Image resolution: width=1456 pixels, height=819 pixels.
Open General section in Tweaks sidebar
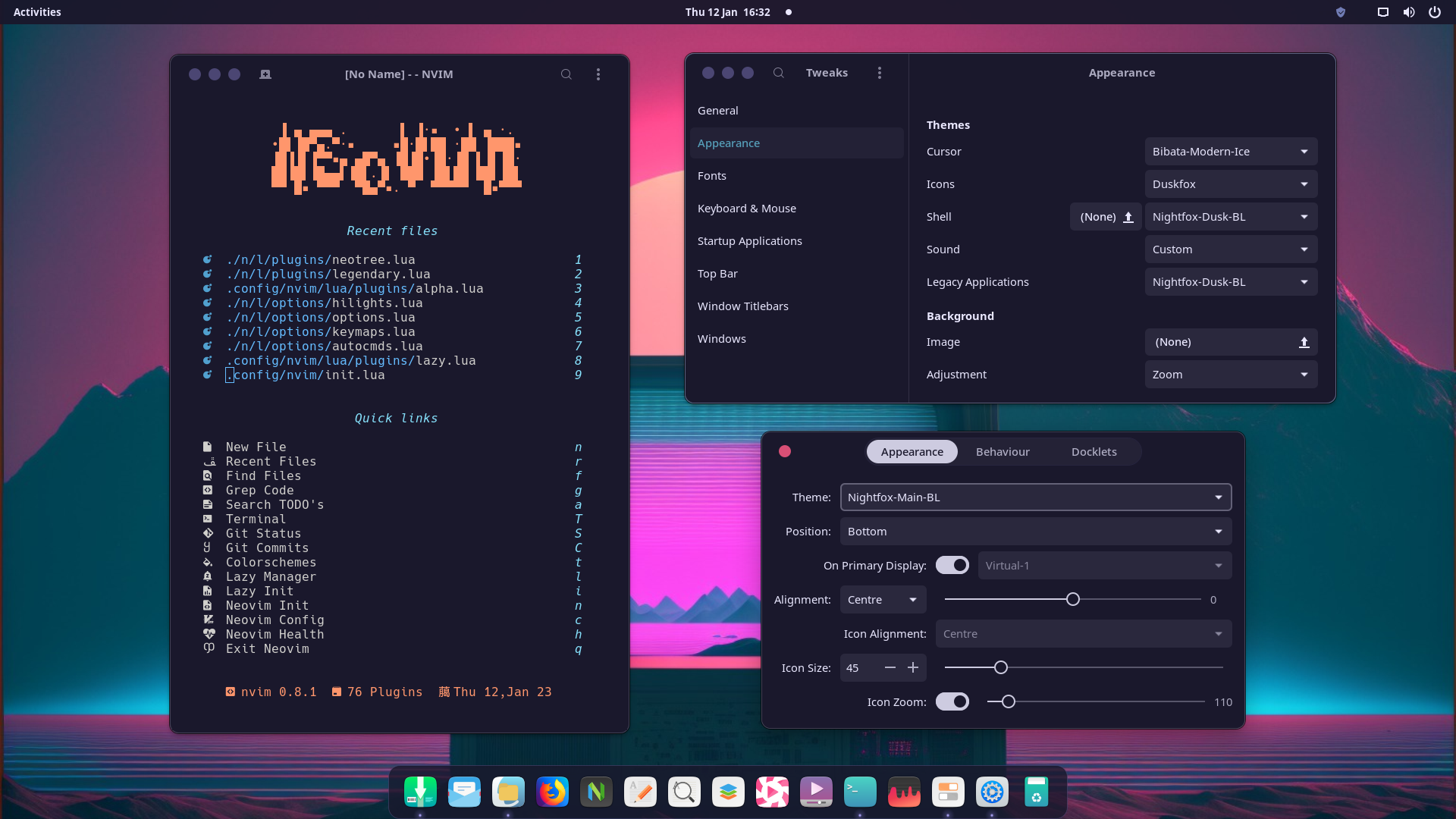click(796, 111)
